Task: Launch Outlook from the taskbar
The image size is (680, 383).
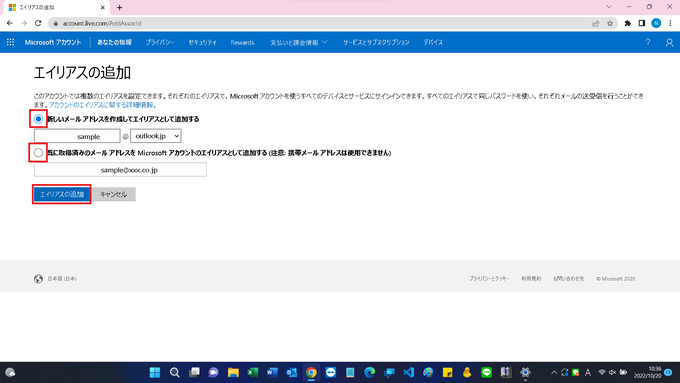Action: (292, 372)
